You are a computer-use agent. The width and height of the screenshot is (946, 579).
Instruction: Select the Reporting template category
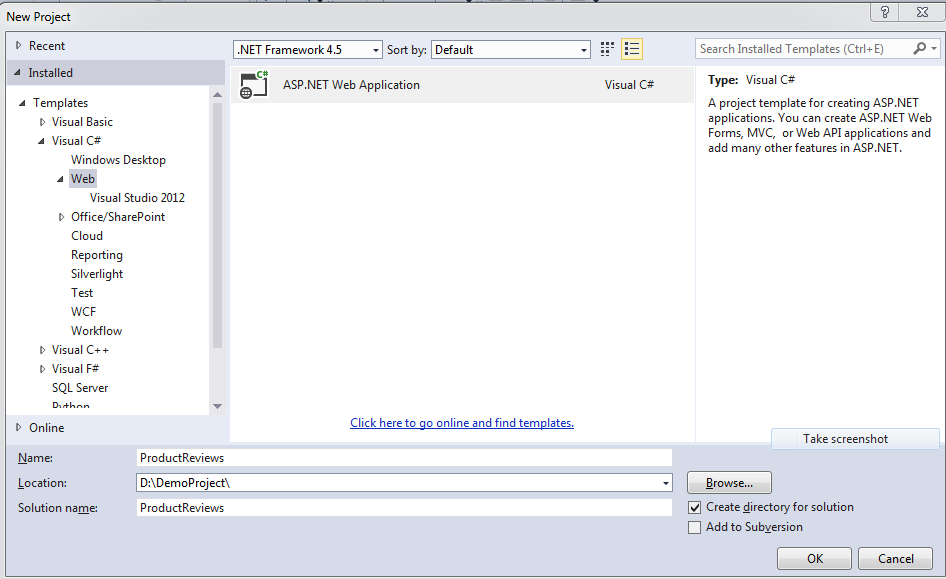[x=97, y=255]
